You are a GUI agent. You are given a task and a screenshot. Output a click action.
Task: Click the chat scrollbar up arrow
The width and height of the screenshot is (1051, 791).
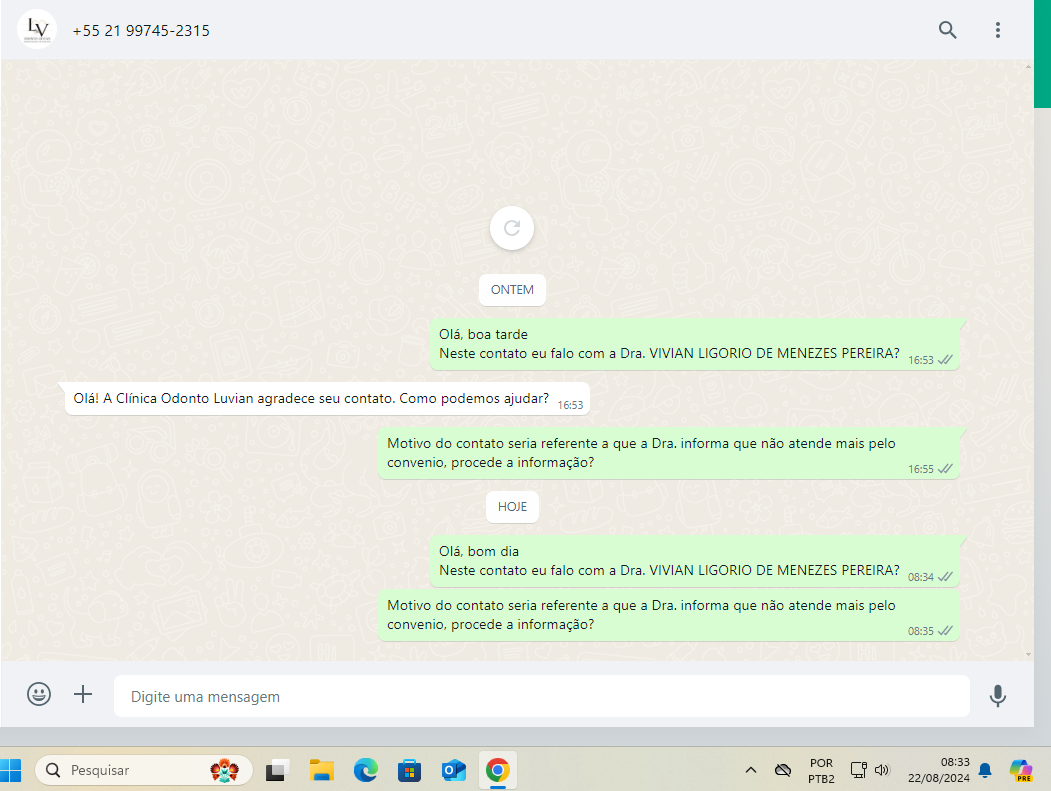(x=1028, y=66)
